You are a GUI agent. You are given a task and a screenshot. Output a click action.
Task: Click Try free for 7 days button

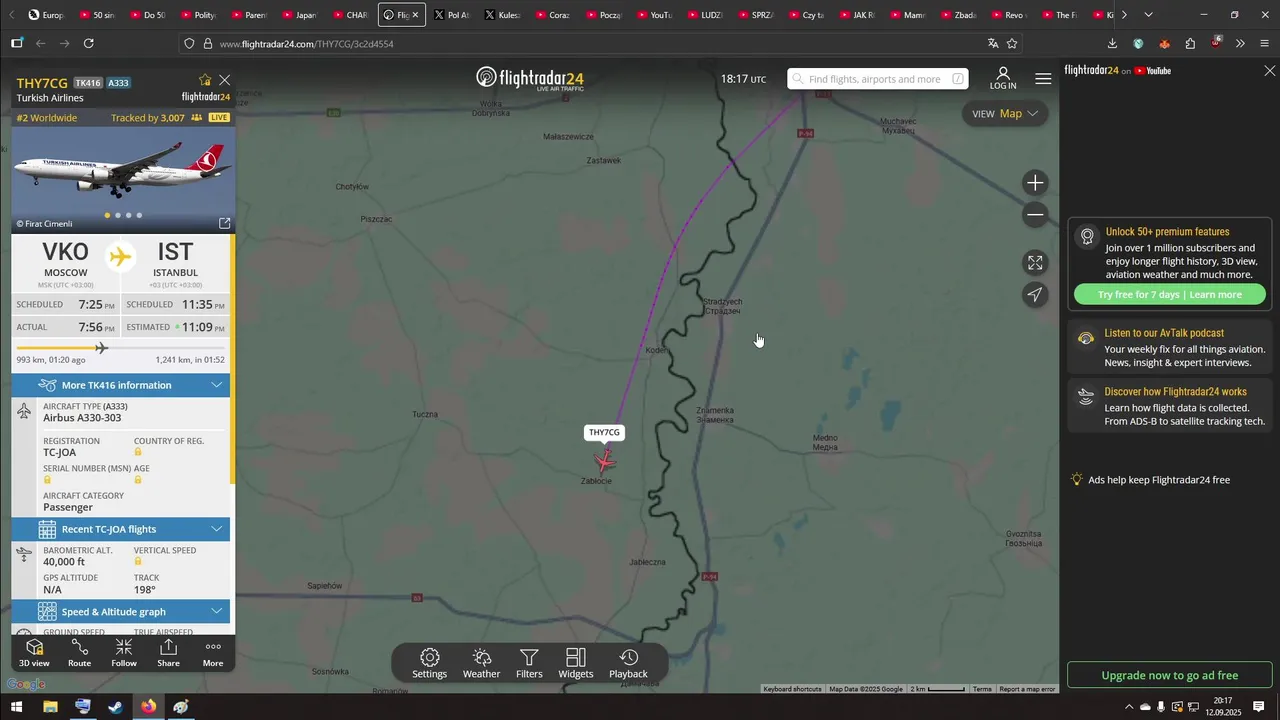pyautogui.click(x=1170, y=295)
